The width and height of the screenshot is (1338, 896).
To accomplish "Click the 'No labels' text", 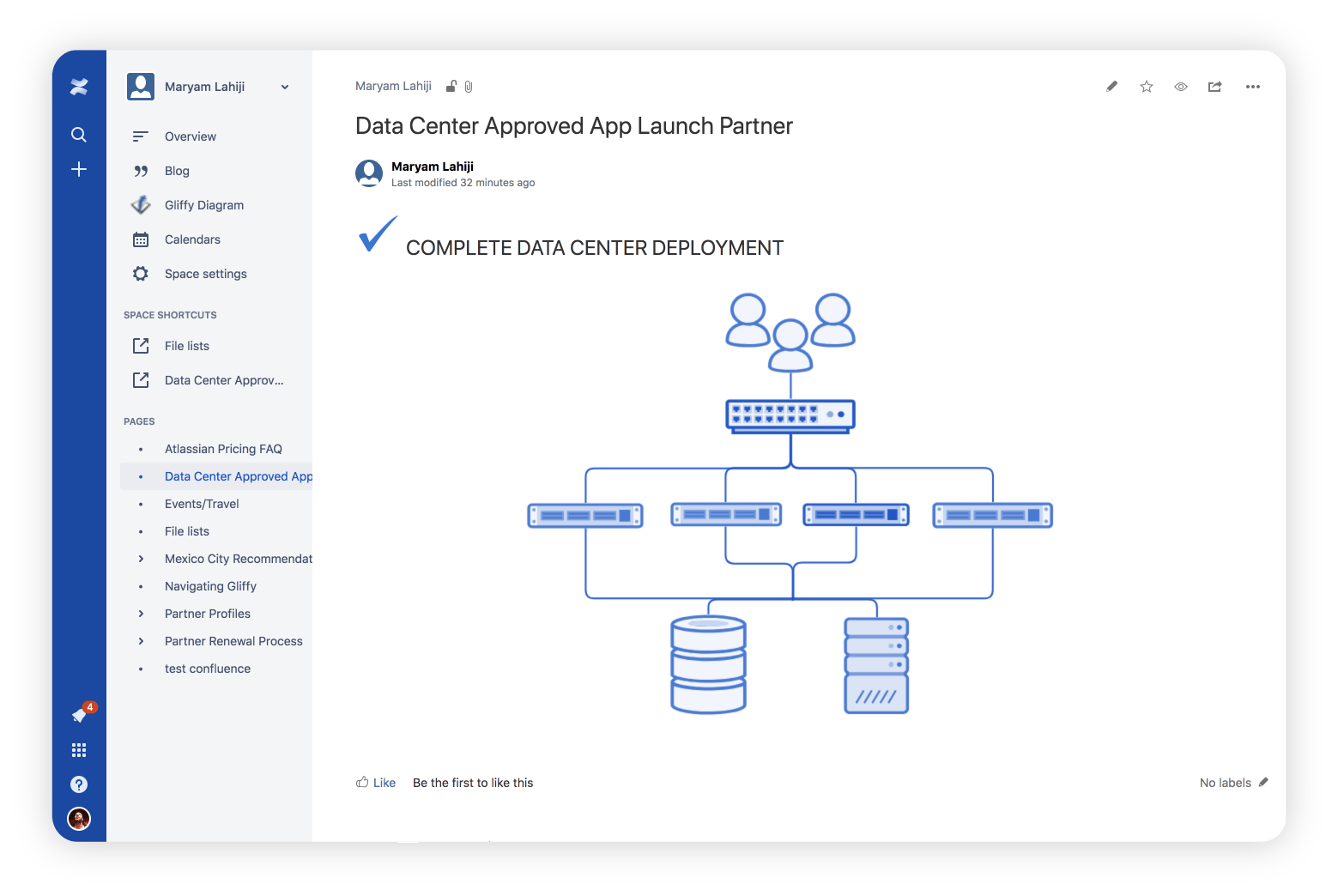I will tap(1226, 783).
